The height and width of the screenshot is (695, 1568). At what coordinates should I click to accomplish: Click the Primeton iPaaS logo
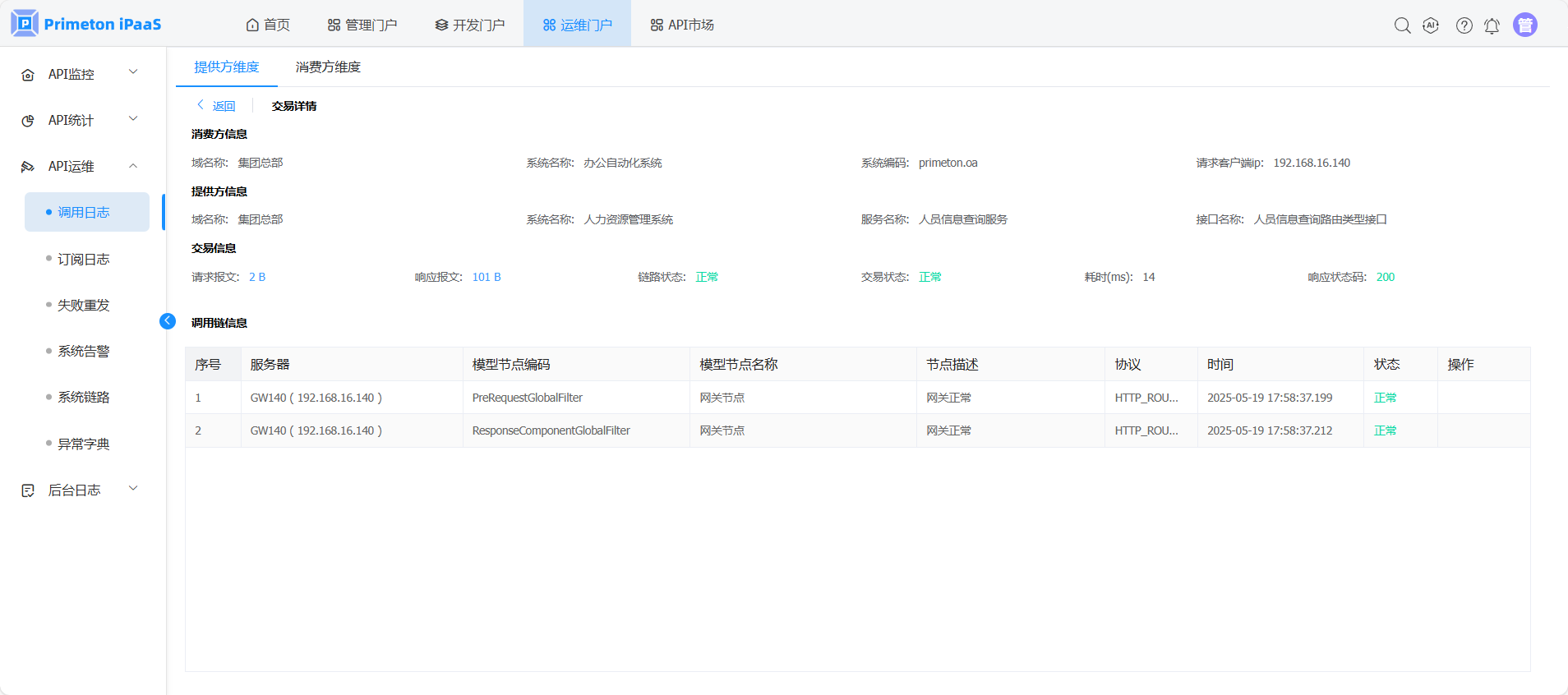(x=86, y=24)
